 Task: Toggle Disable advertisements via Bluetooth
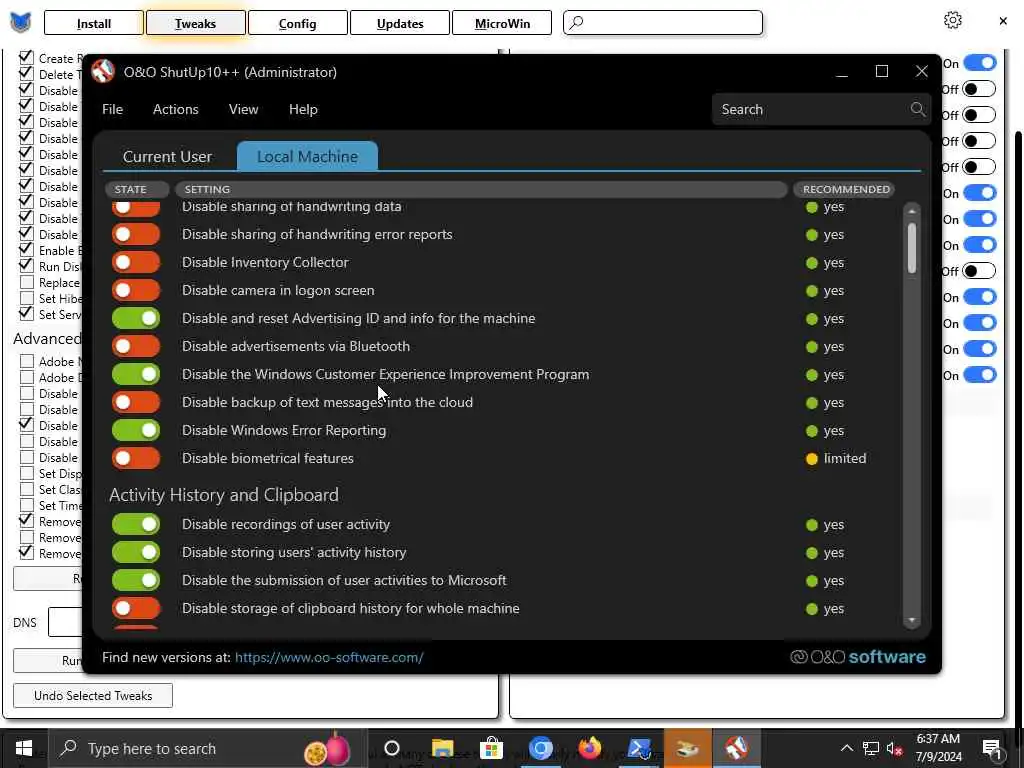[x=136, y=346]
